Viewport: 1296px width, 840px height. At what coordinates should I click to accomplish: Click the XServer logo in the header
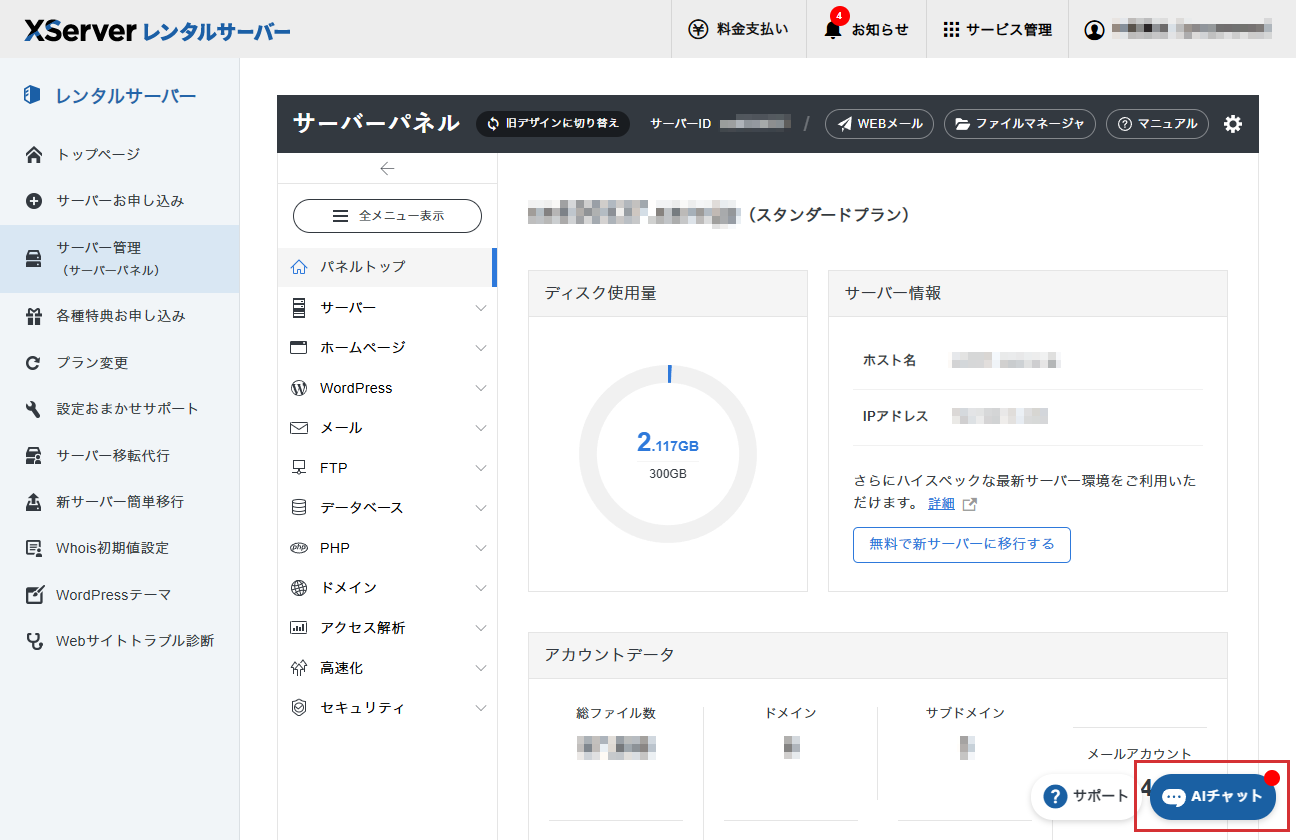pyautogui.click(x=158, y=30)
